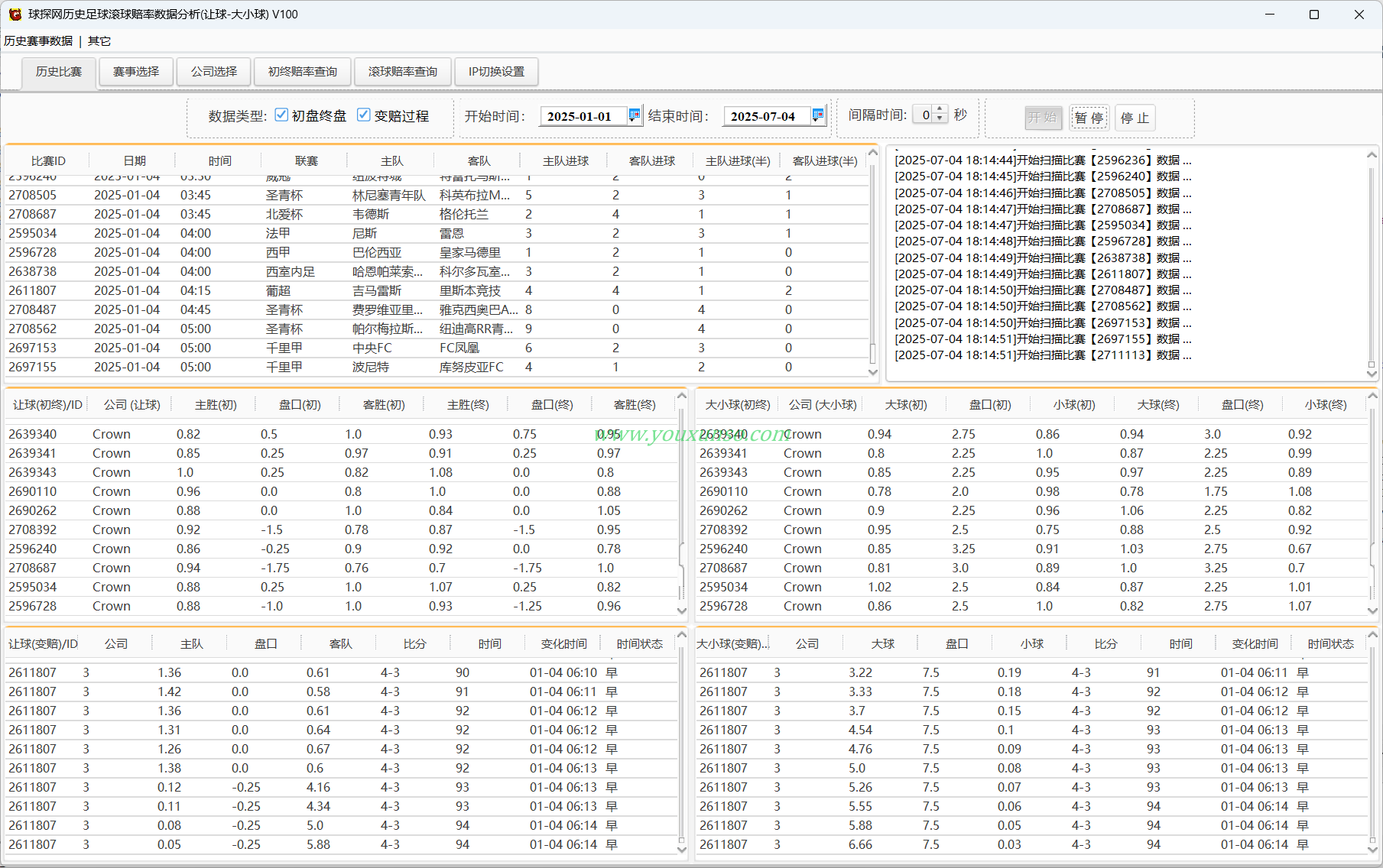Switch to 公司选择 tab
The image size is (1383, 868).
214,72
